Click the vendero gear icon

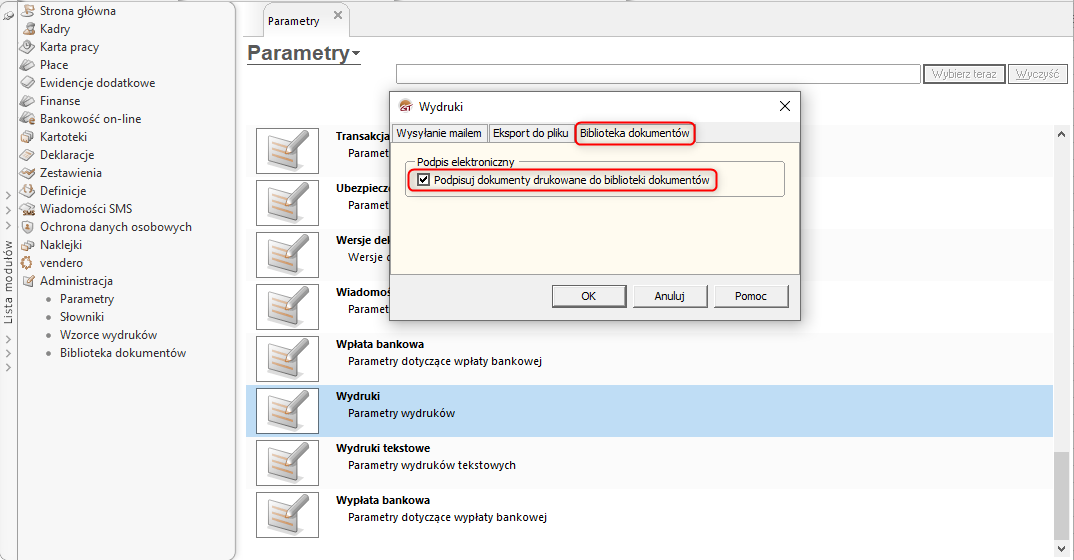click(27, 263)
